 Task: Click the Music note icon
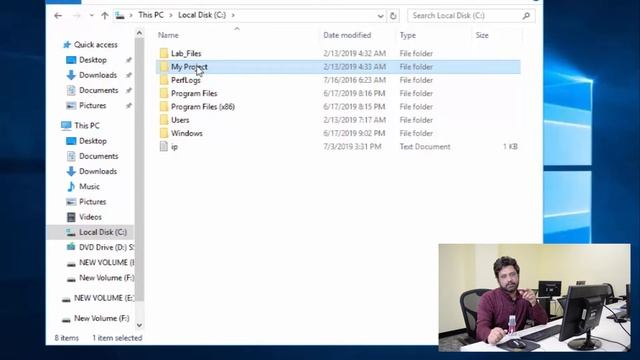tap(71, 187)
